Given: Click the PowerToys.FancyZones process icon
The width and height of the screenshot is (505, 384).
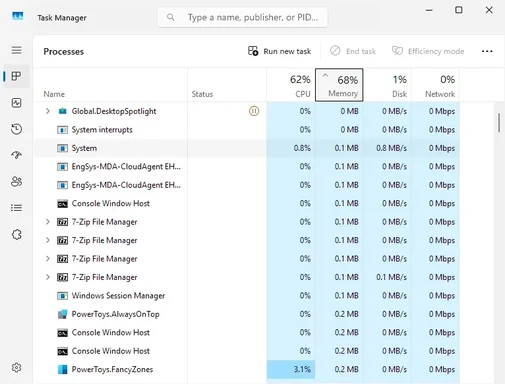Looking at the screenshot, I should pos(62,369).
